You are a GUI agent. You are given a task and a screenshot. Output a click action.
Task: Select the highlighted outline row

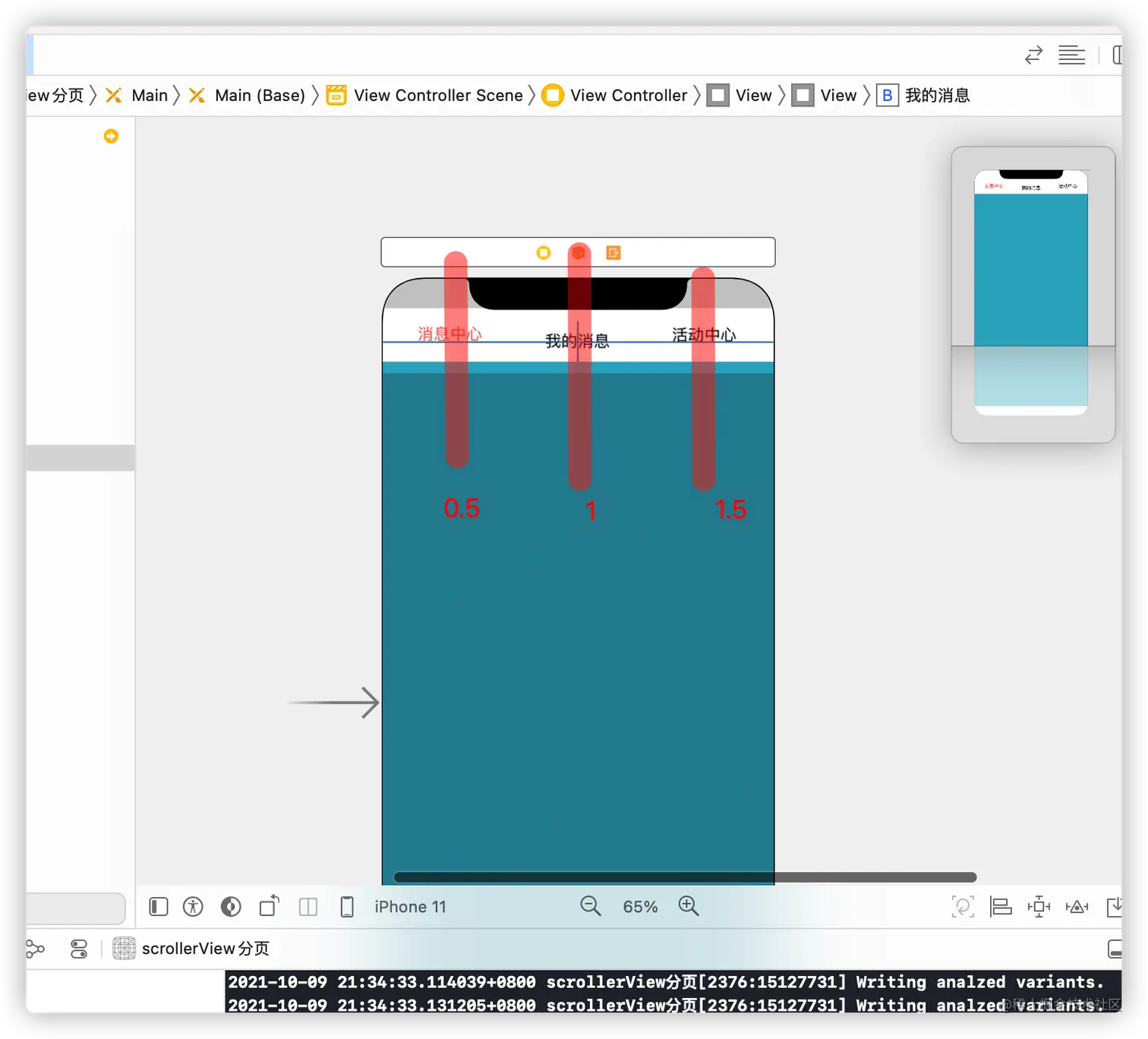pos(80,458)
